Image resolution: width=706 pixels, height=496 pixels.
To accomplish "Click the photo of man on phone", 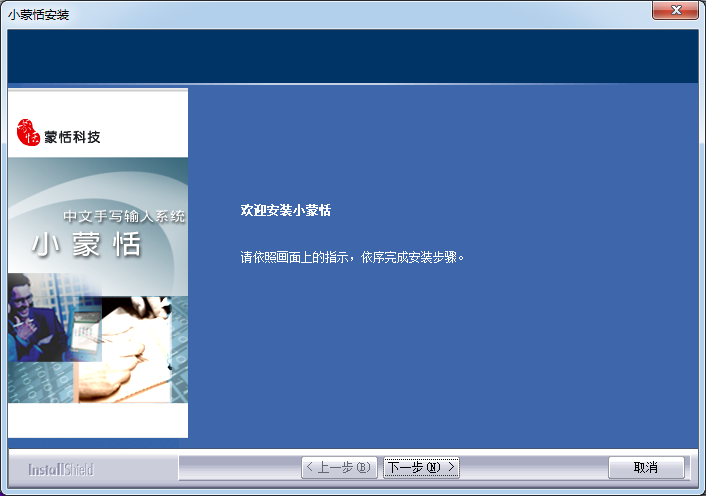I will 54,317.
